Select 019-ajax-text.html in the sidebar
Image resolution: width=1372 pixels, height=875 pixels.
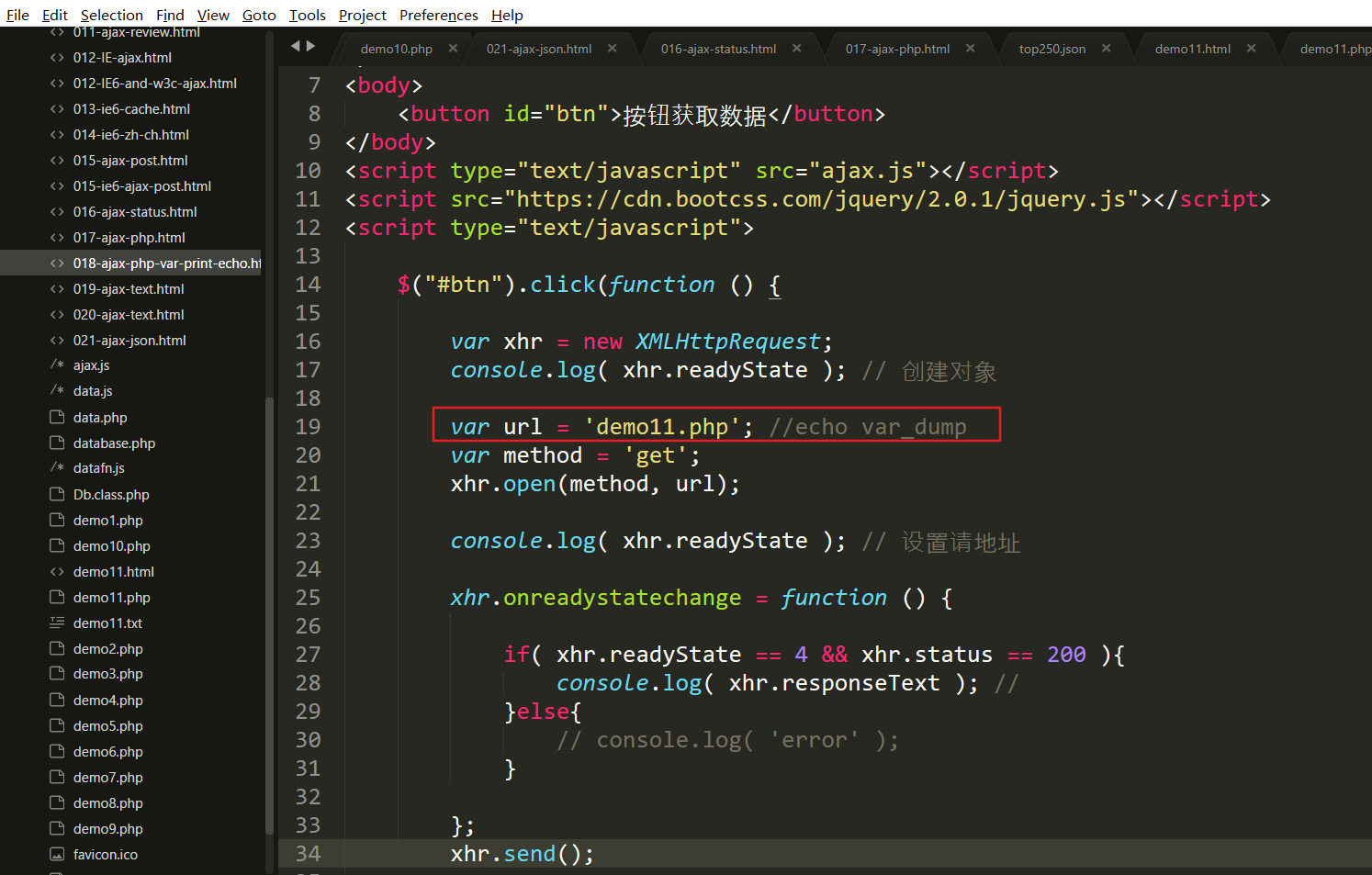[x=129, y=288]
